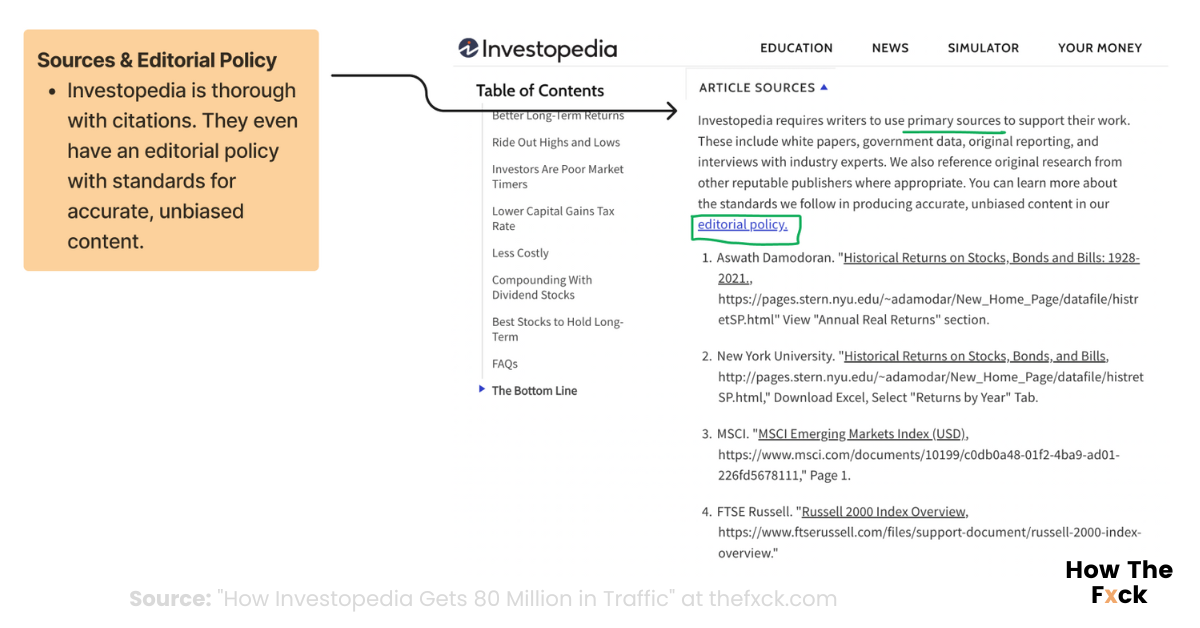Click the blue arrow beside The Bottom Line
1200x628 pixels.
(x=482, y=390)
